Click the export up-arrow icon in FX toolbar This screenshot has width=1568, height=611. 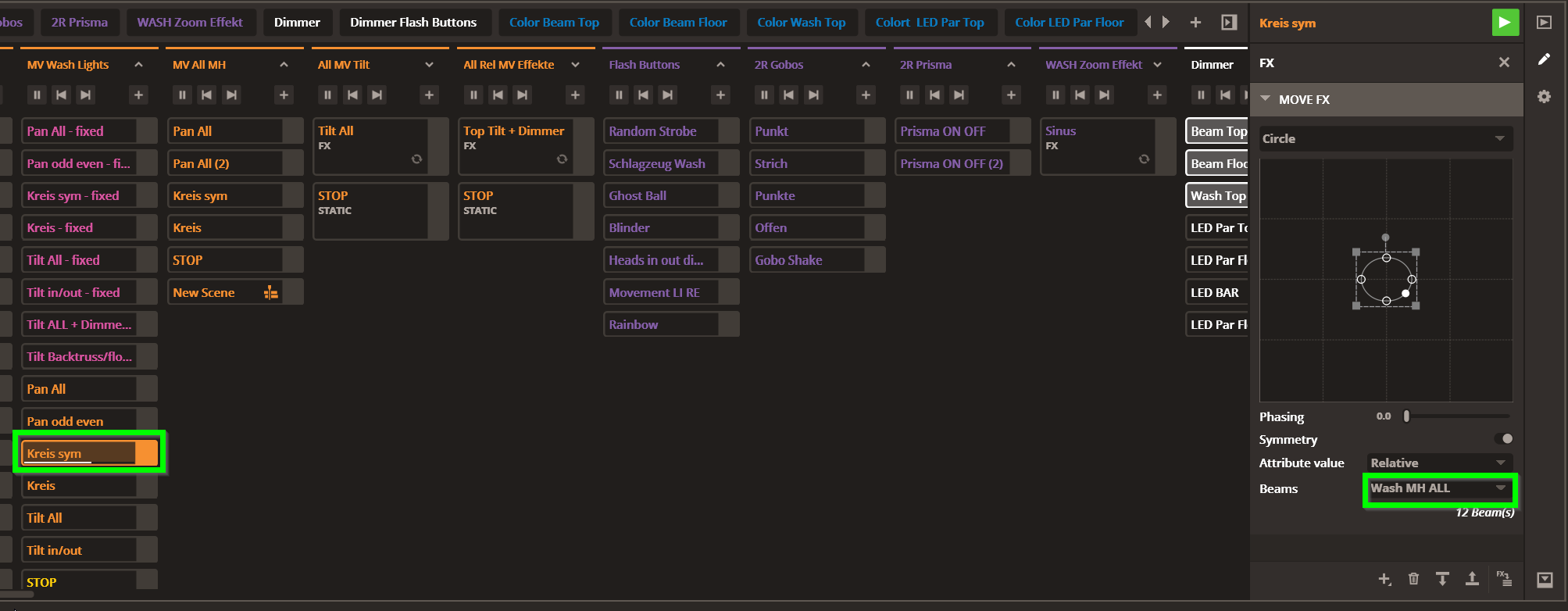pos(1472,579)
